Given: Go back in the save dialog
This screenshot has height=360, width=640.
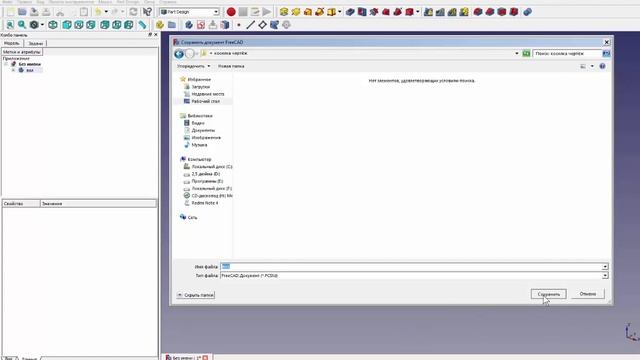Looking at the screenshot, I should click(179, 53).
